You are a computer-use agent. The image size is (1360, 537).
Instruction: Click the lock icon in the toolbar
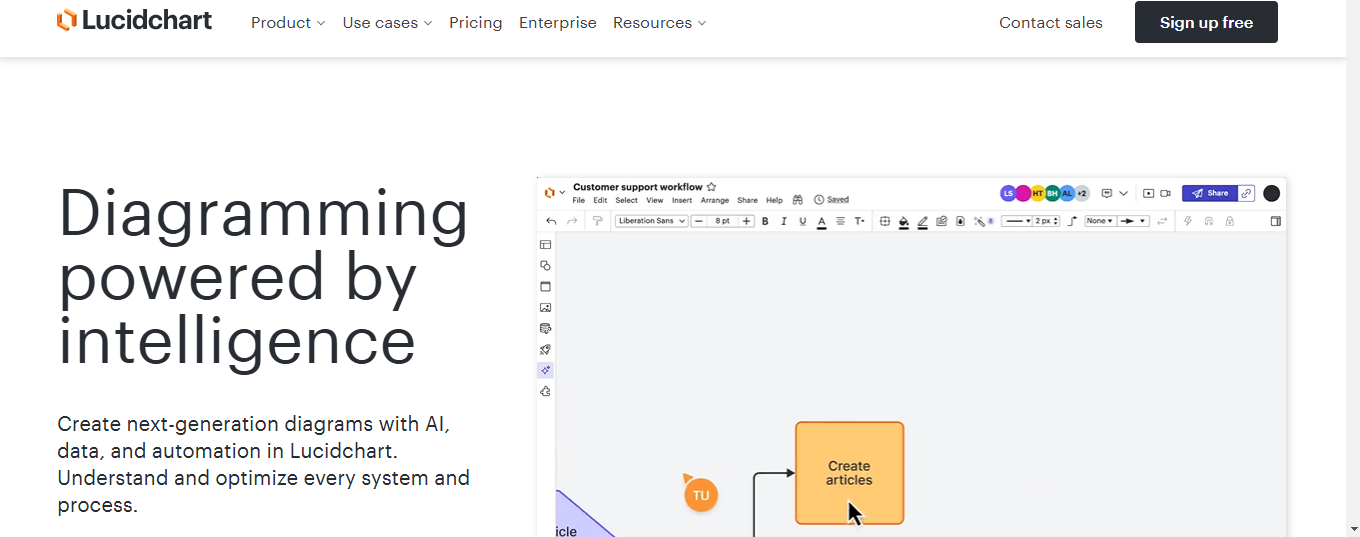1230,221
